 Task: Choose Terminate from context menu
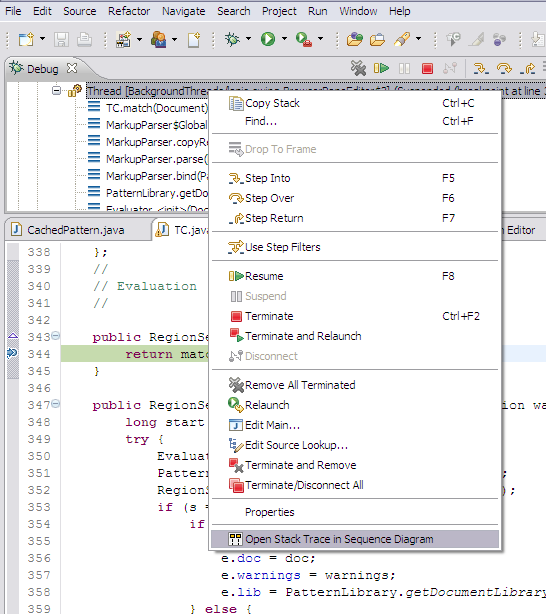(355, 316)
